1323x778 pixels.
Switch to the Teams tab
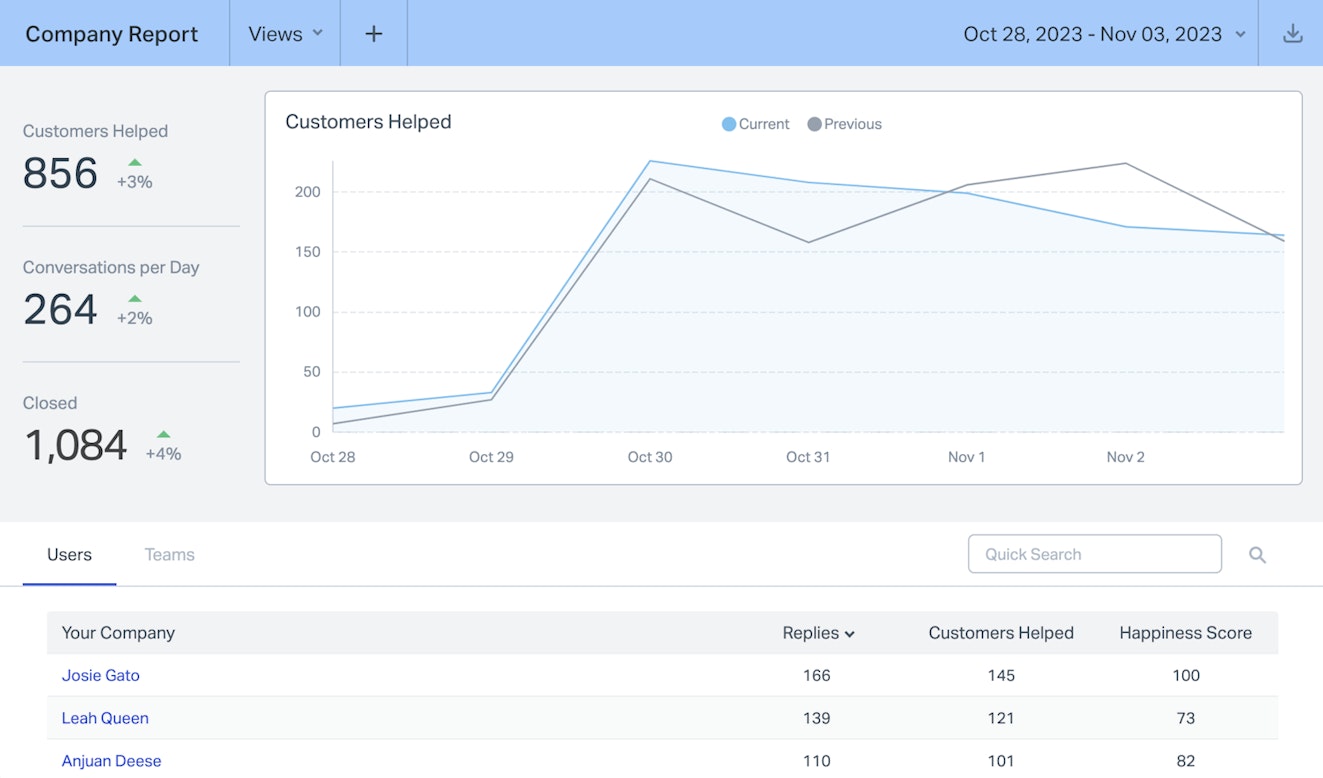click(x=169, y=555)
